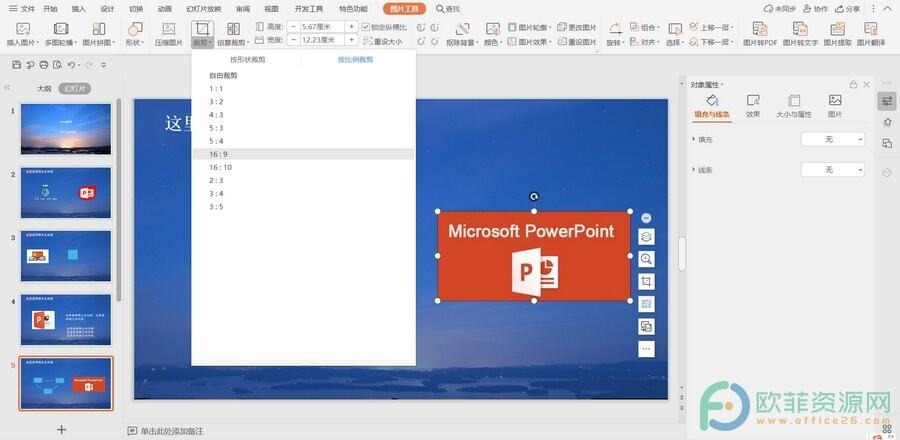This screenshot has height=440, width=900.
Task: Select the 16:9 crop ratio
Action: (x=303, y=154)
